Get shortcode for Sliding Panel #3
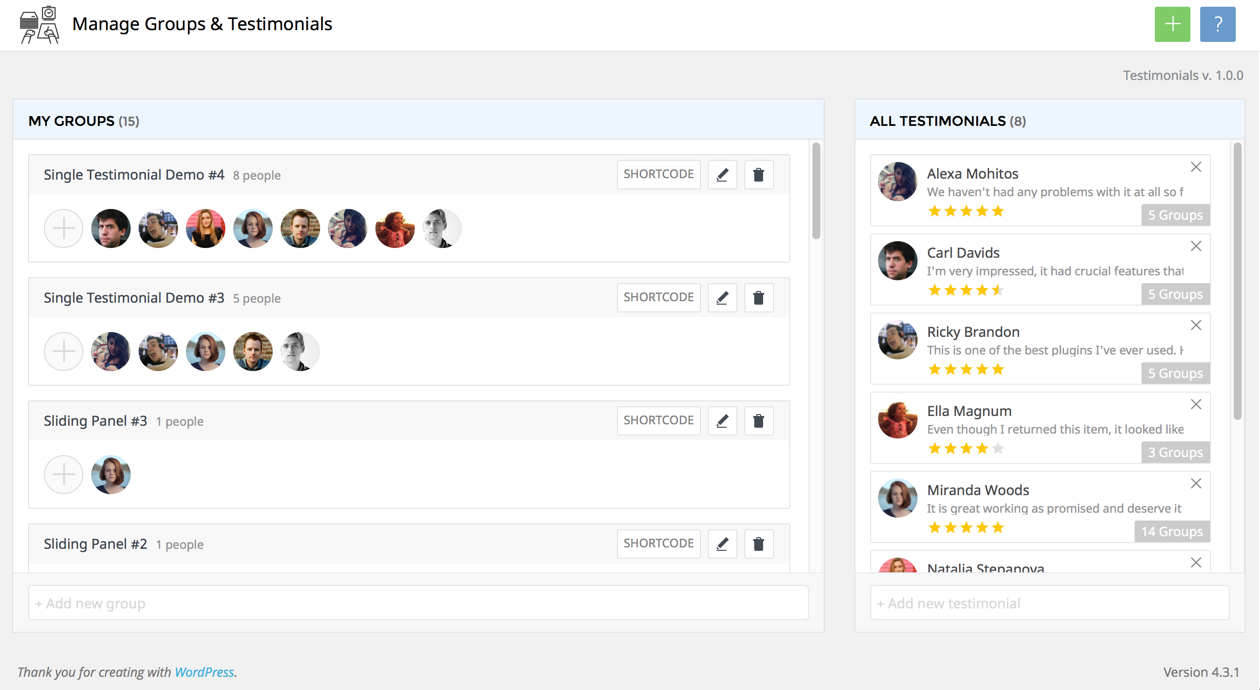This screenshot has height=690, width=1260. click(x=658, y=421)
